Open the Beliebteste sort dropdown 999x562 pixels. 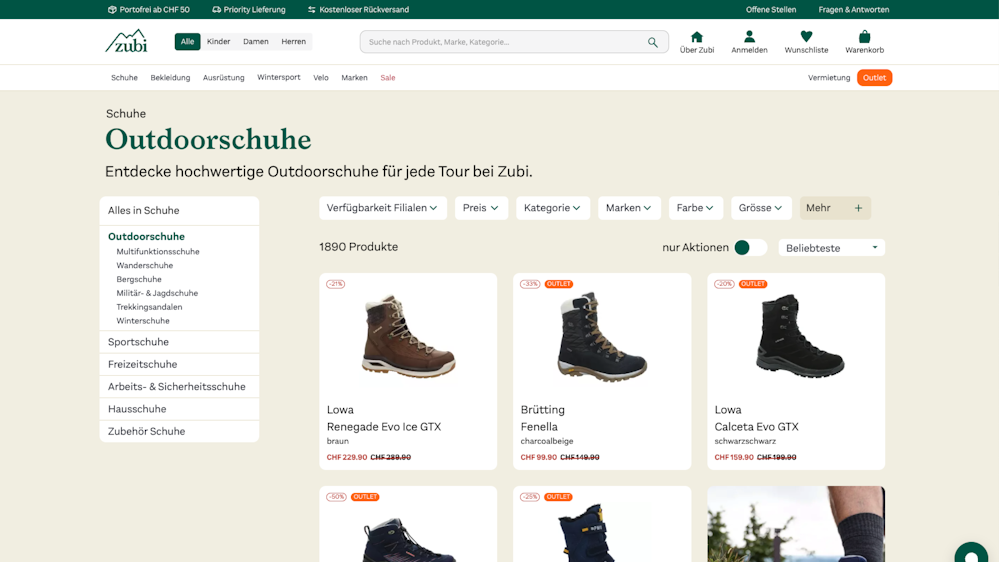[831, 248]
